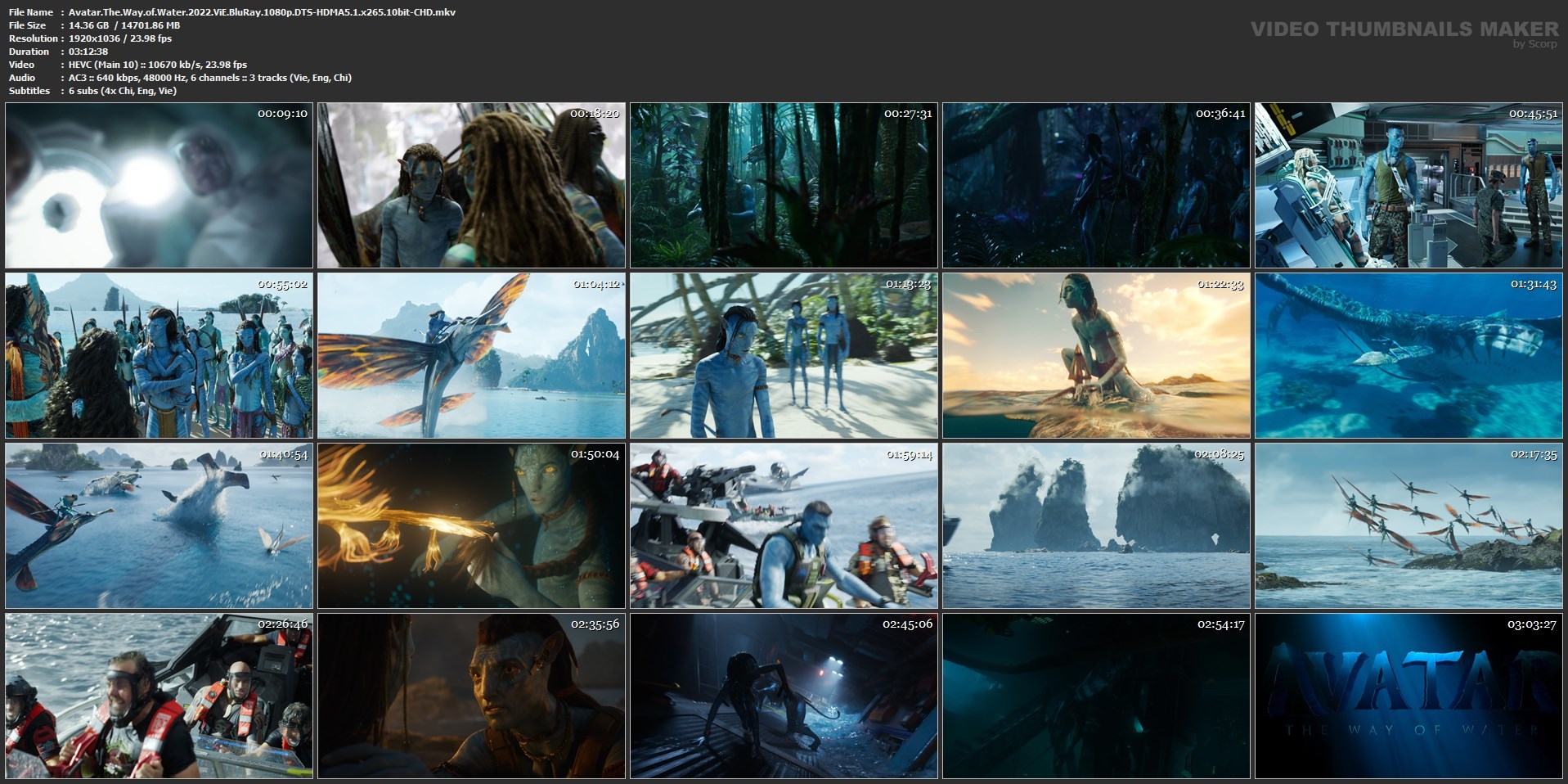Select the whale breach thumbnail 01:40:54
The image size is (1568, 784).
(x=159, y=526)
